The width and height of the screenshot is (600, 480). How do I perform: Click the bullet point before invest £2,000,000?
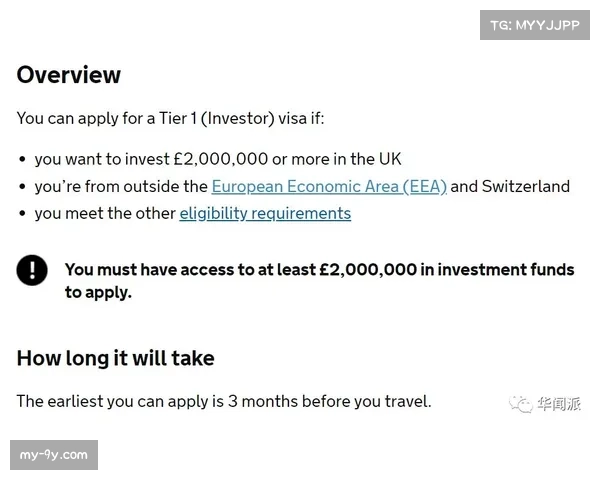pyautogui.click(x=22, y=160)
